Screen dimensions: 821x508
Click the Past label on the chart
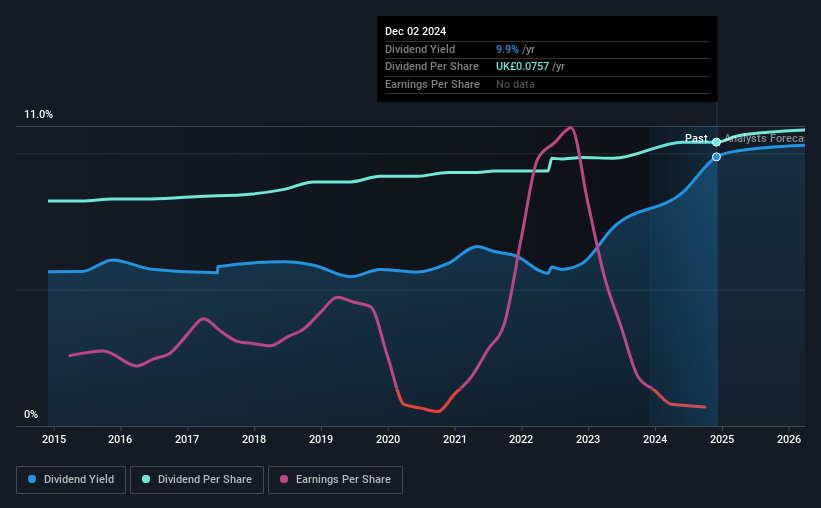[696, 138]
